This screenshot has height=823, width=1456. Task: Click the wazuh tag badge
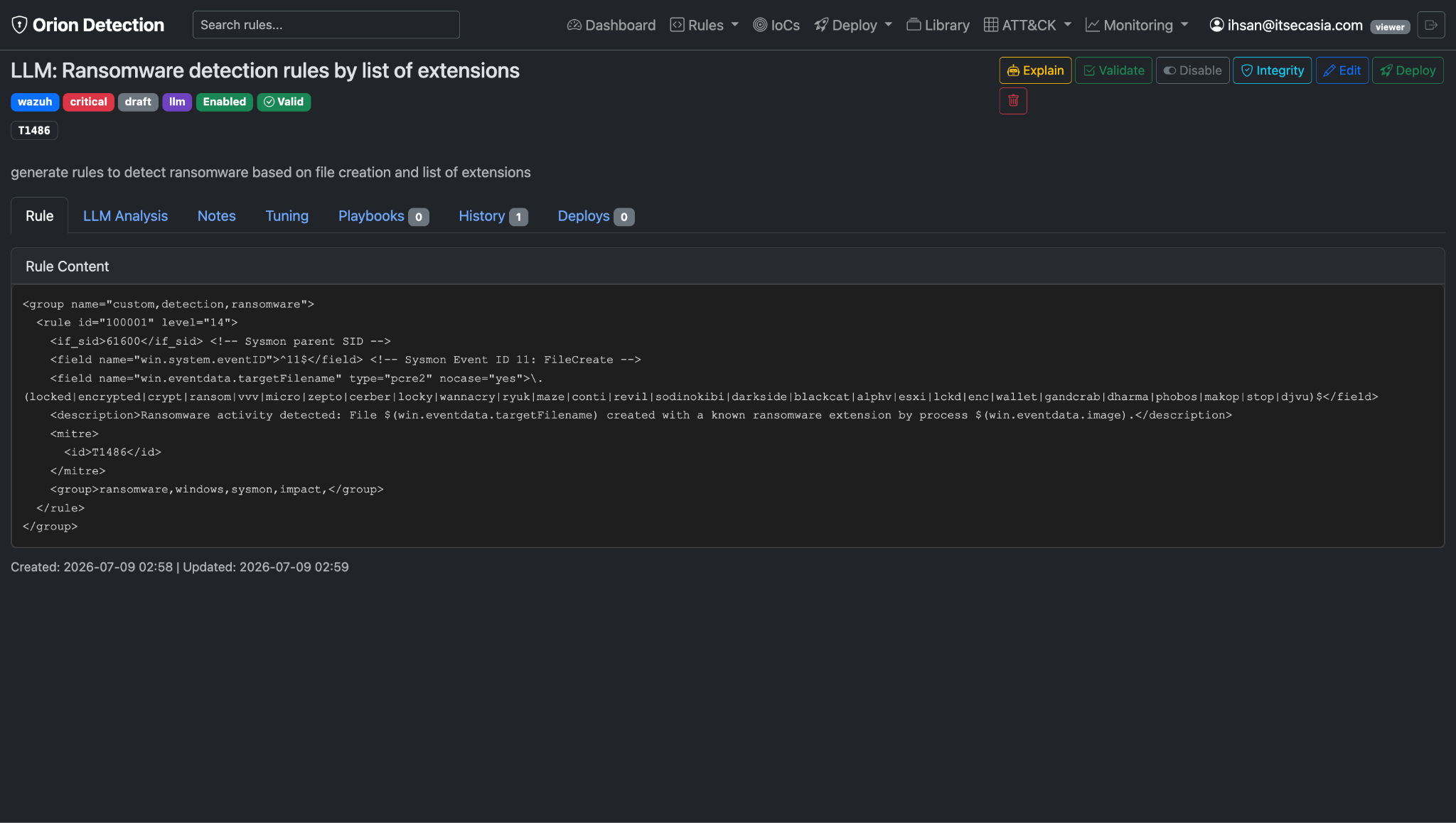pos(35,102)
